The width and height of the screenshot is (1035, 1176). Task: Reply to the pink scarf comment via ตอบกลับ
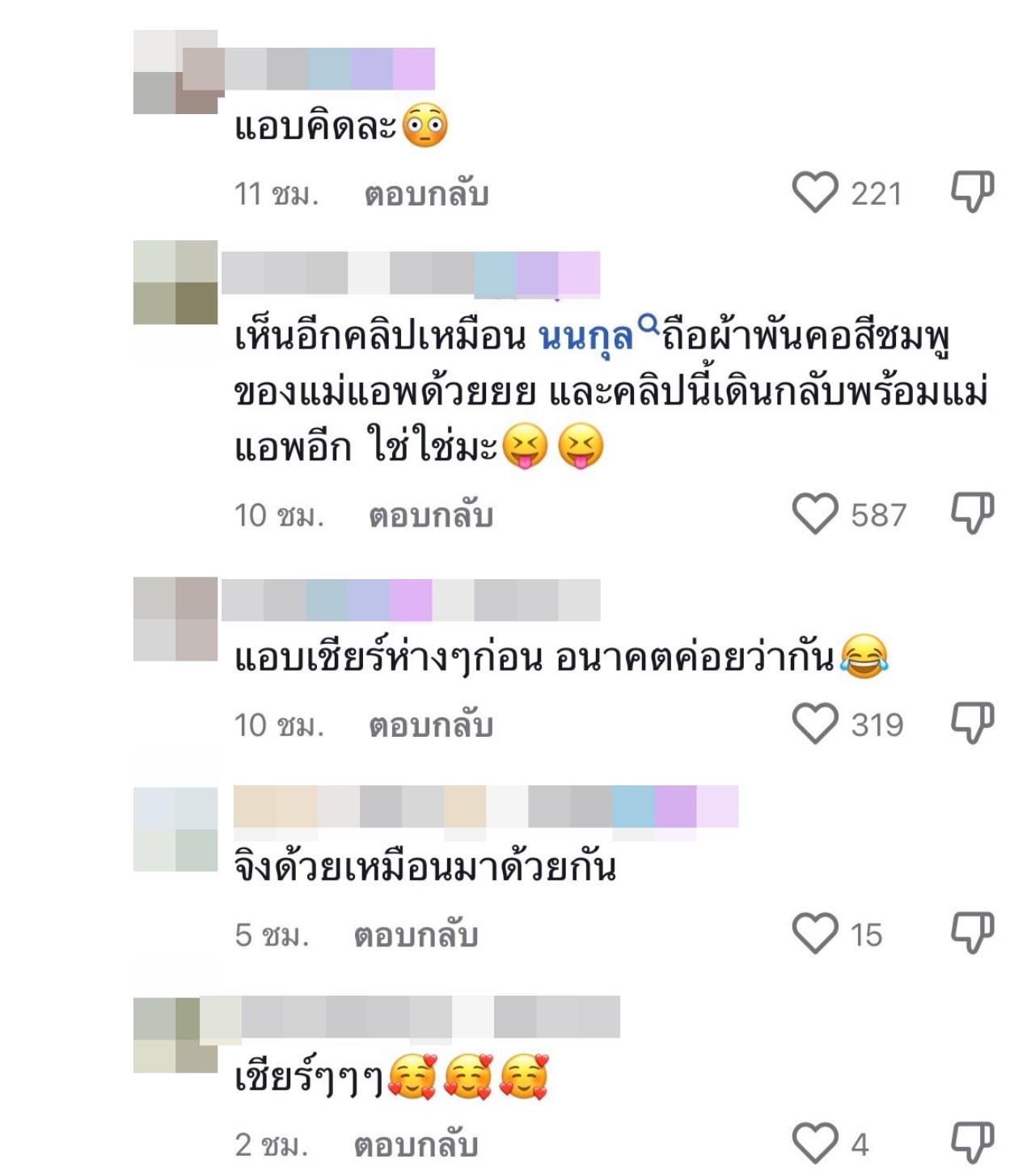[431, 515]
